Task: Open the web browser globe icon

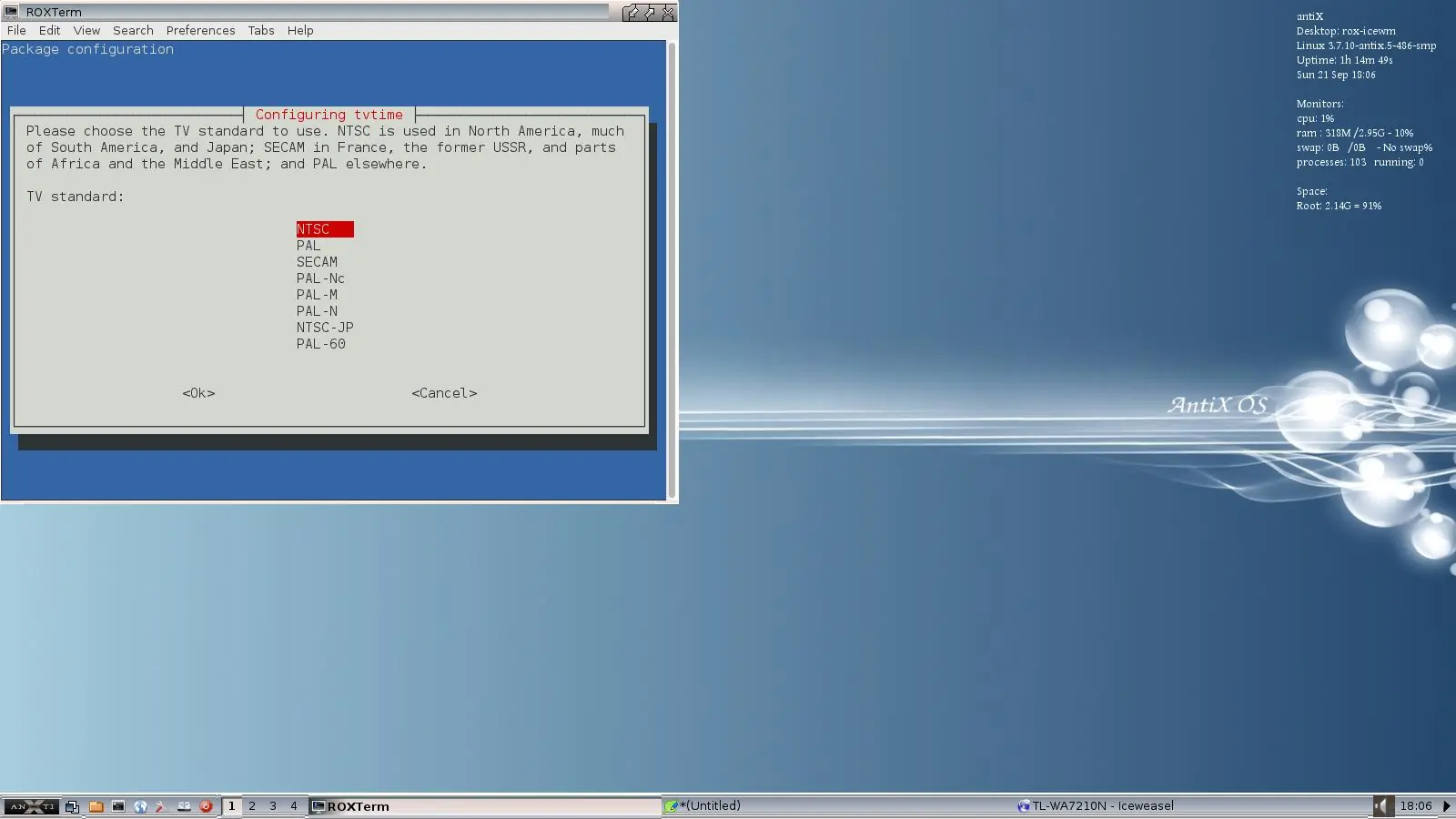Action: click(140, 806)
